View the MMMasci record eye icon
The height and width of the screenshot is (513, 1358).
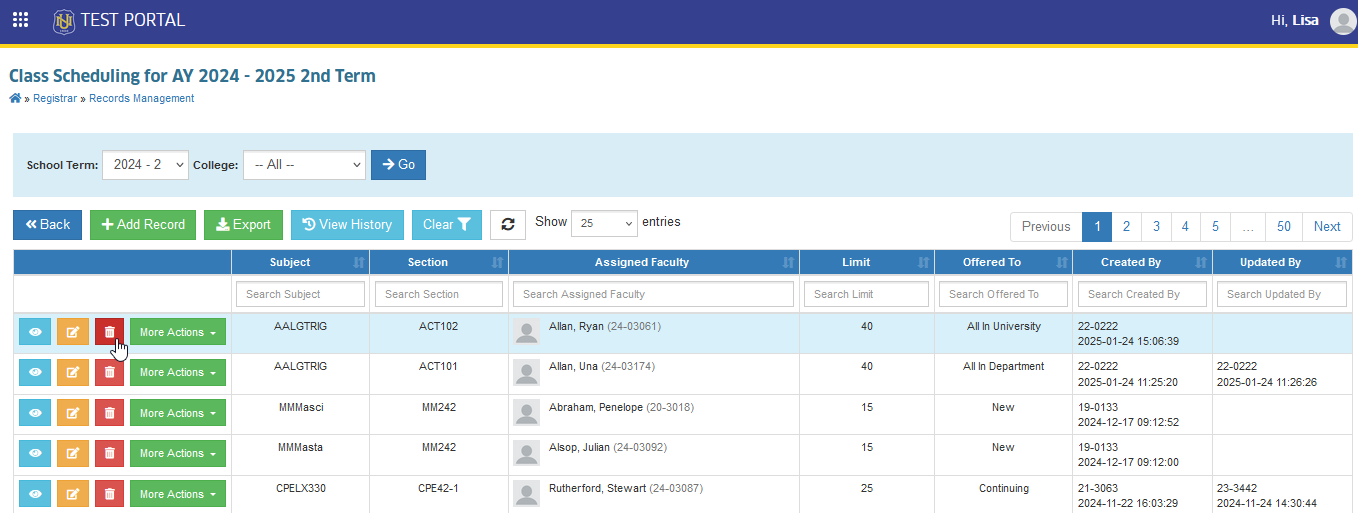[x=35, y=413]
